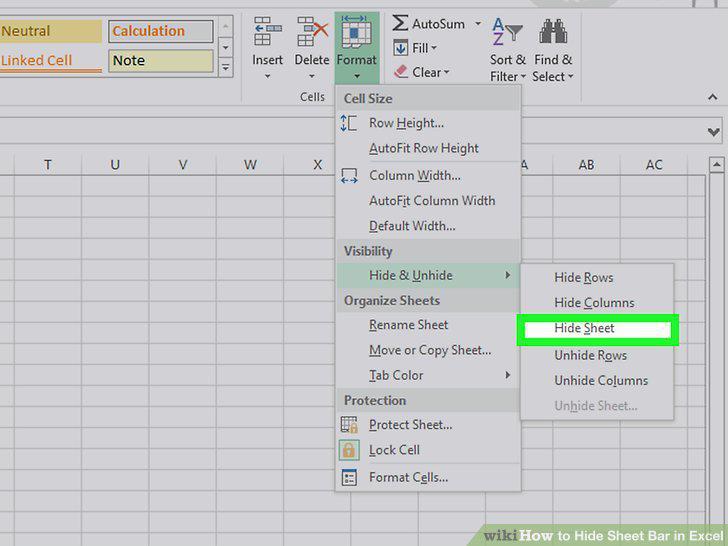Apply the Calculation cell style
The height and width of the screenshot is (546, 728).
pos(161,31)
